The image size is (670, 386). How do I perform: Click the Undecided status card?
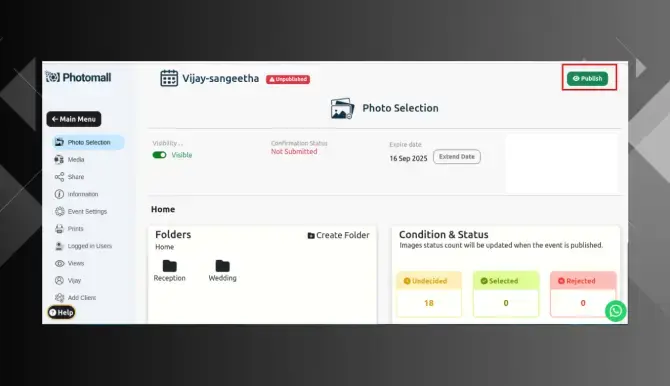[429, 294]
